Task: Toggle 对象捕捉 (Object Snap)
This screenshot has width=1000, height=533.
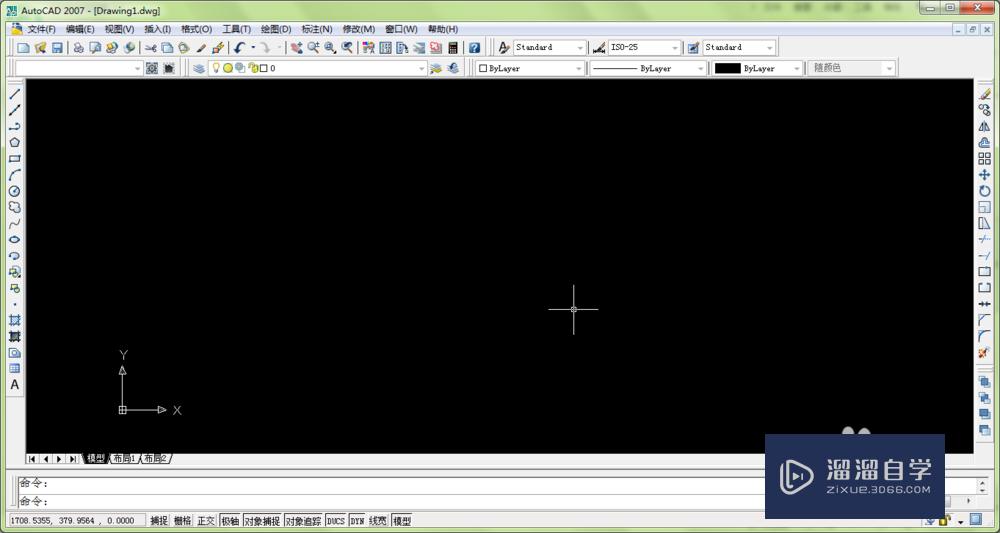Action: pyautogui.click(x=262, y=521)
